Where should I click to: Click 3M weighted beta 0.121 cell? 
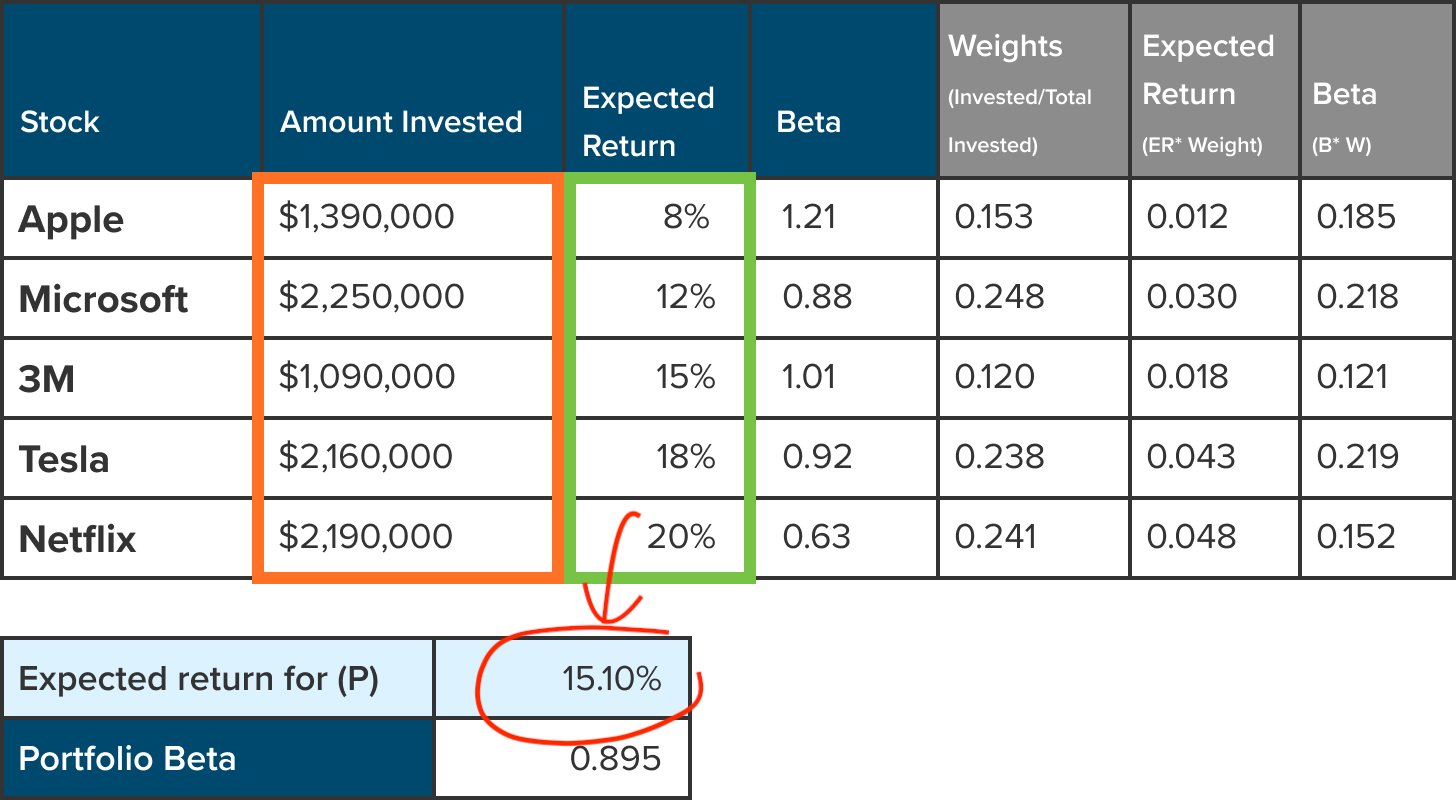pos(1376,377)
